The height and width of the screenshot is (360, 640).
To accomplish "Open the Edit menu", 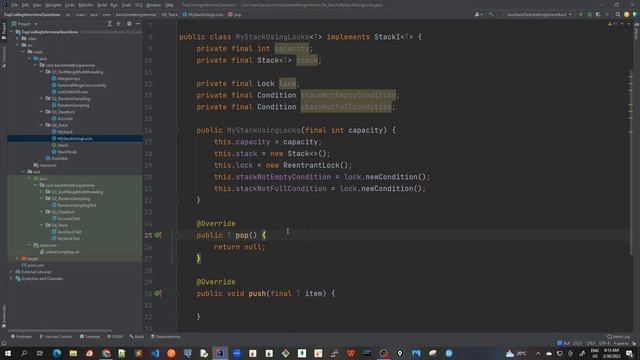I will pyautogui.click(x=25, y=5).
